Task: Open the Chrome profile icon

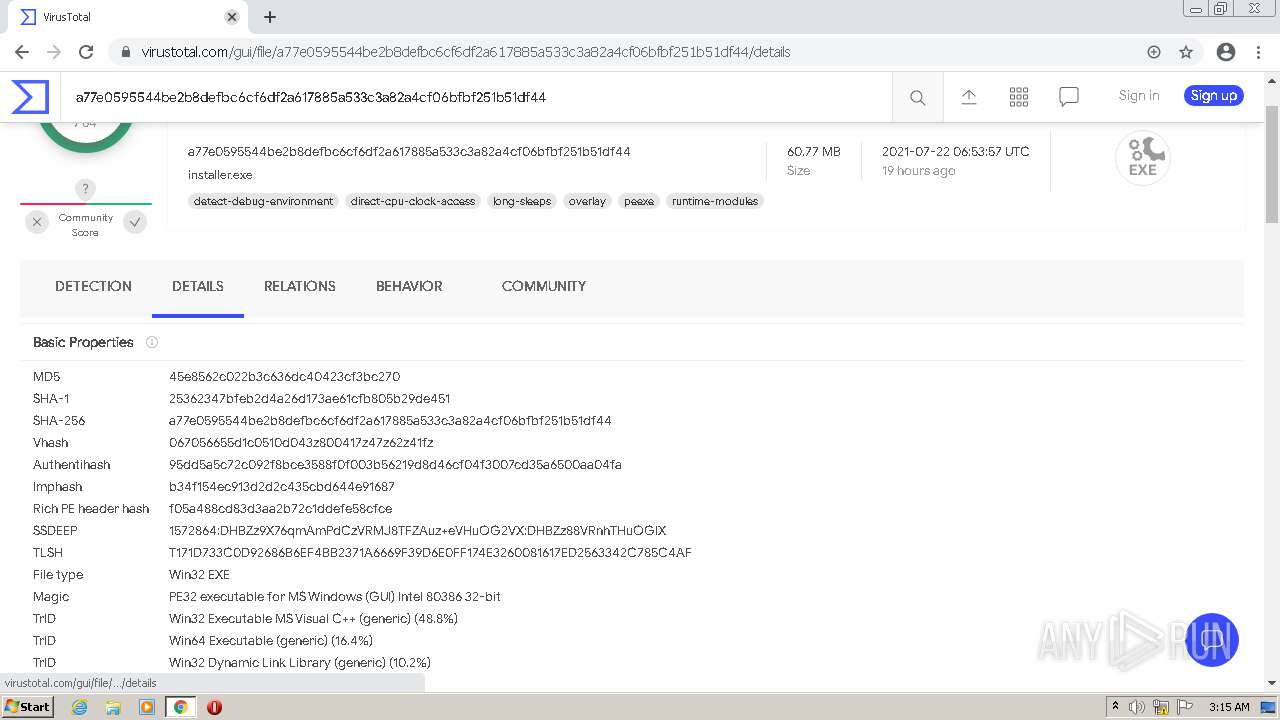Action: tap(1226, 52)
